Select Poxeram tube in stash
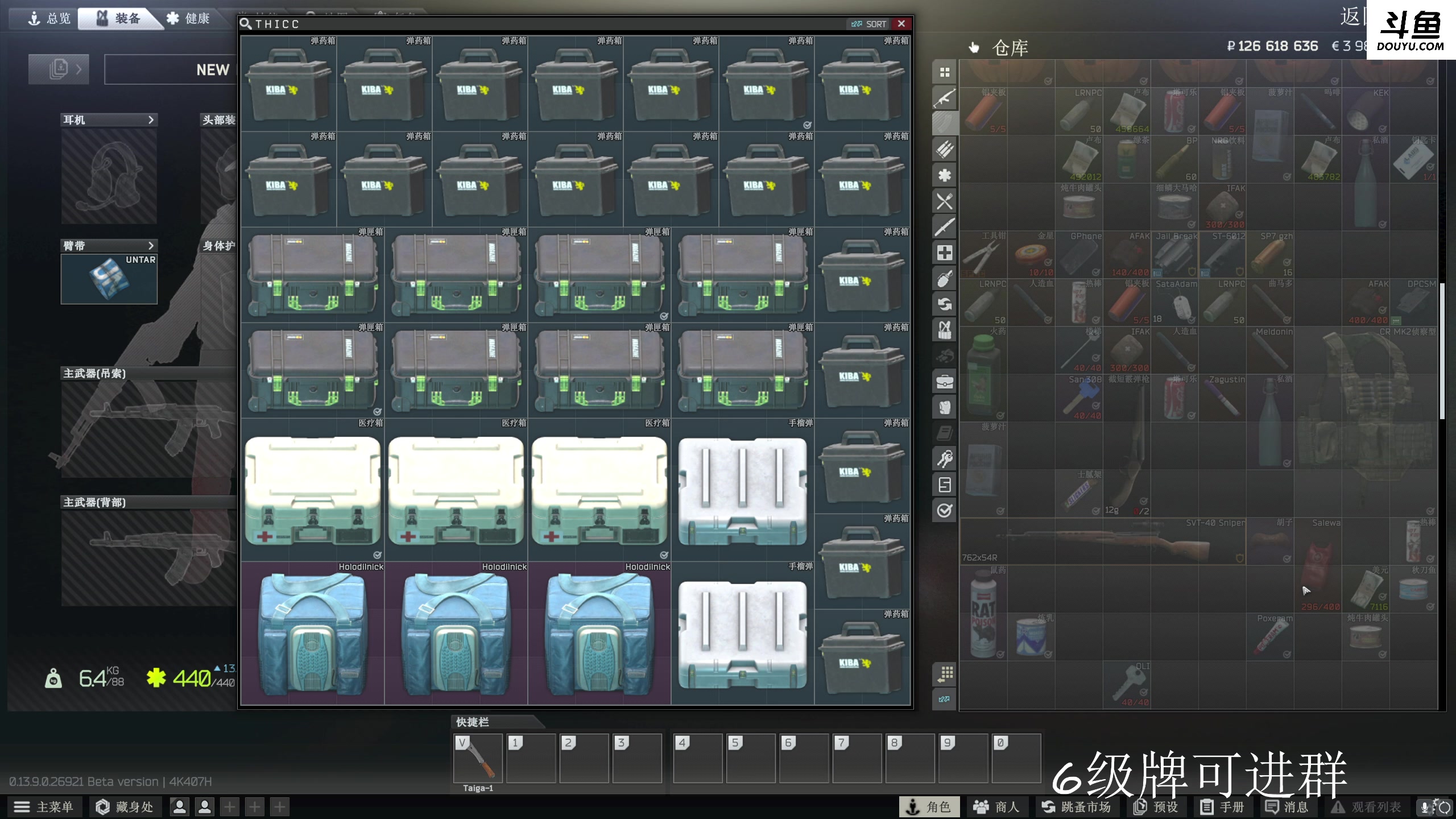1456x819 pixels. tap(1271, 636)
